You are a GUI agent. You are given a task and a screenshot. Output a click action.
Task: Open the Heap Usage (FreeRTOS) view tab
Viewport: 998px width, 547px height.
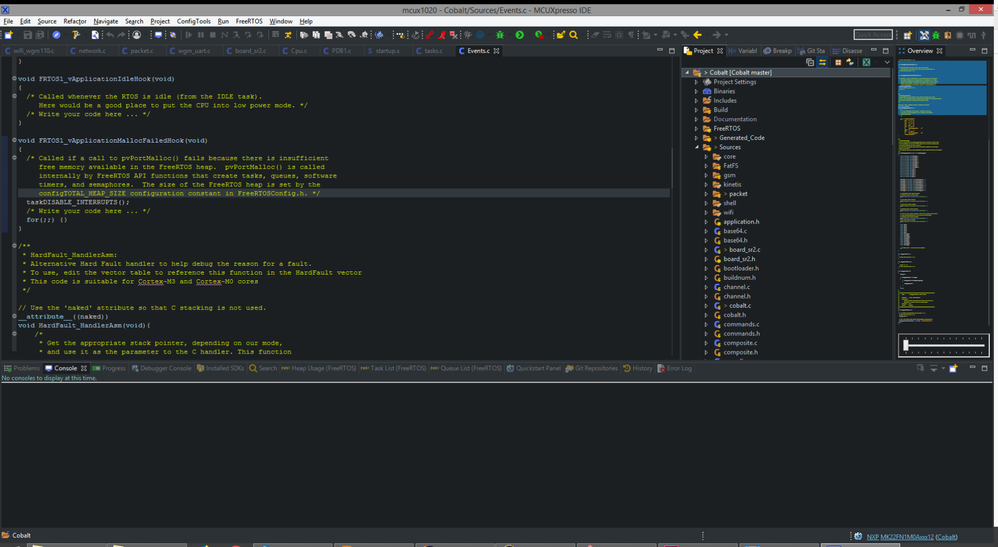pyautogui.click(x=321, y=368)
